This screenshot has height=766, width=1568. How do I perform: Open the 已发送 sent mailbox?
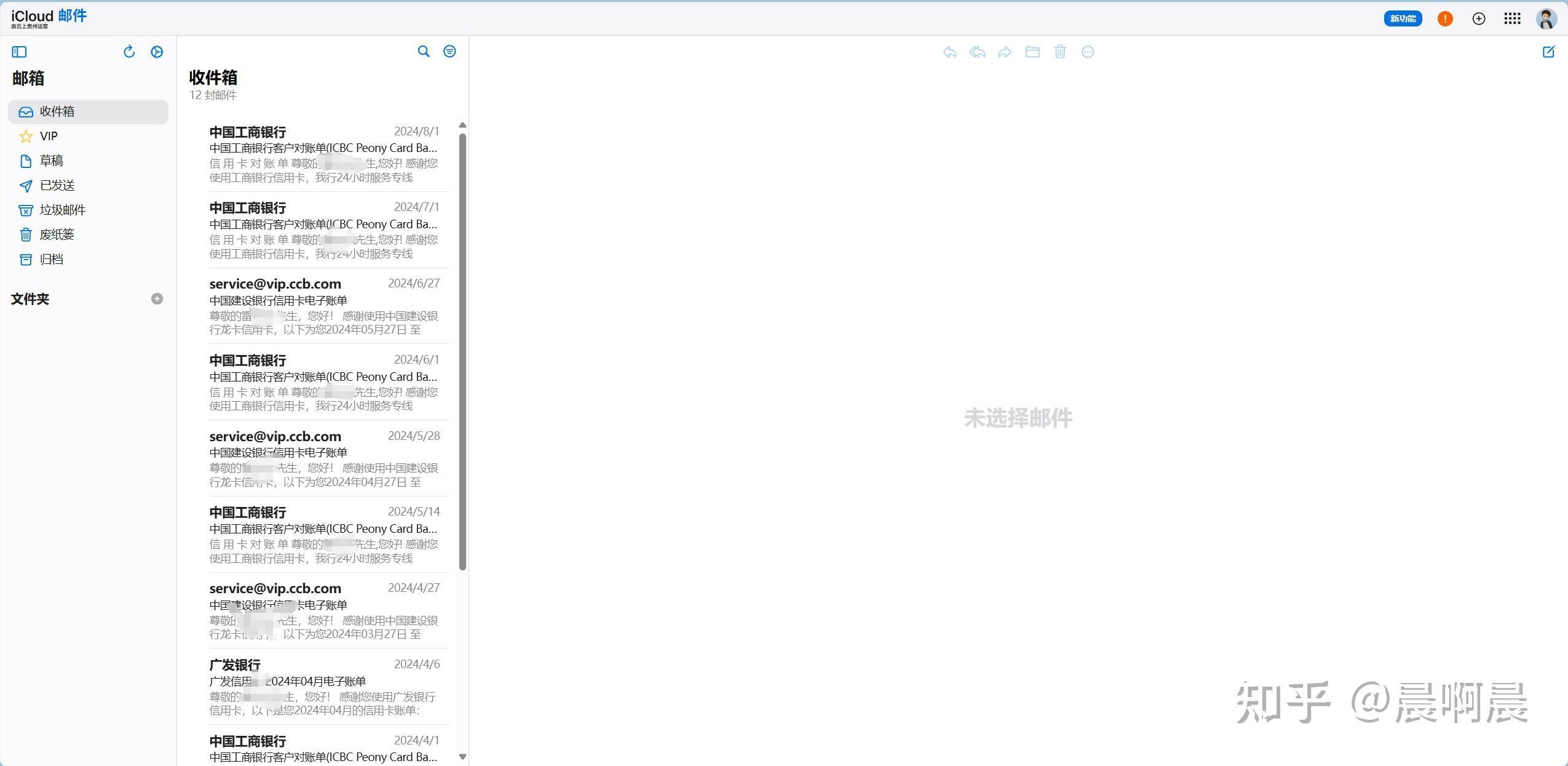pyautogui.click(x=88, y=185)
